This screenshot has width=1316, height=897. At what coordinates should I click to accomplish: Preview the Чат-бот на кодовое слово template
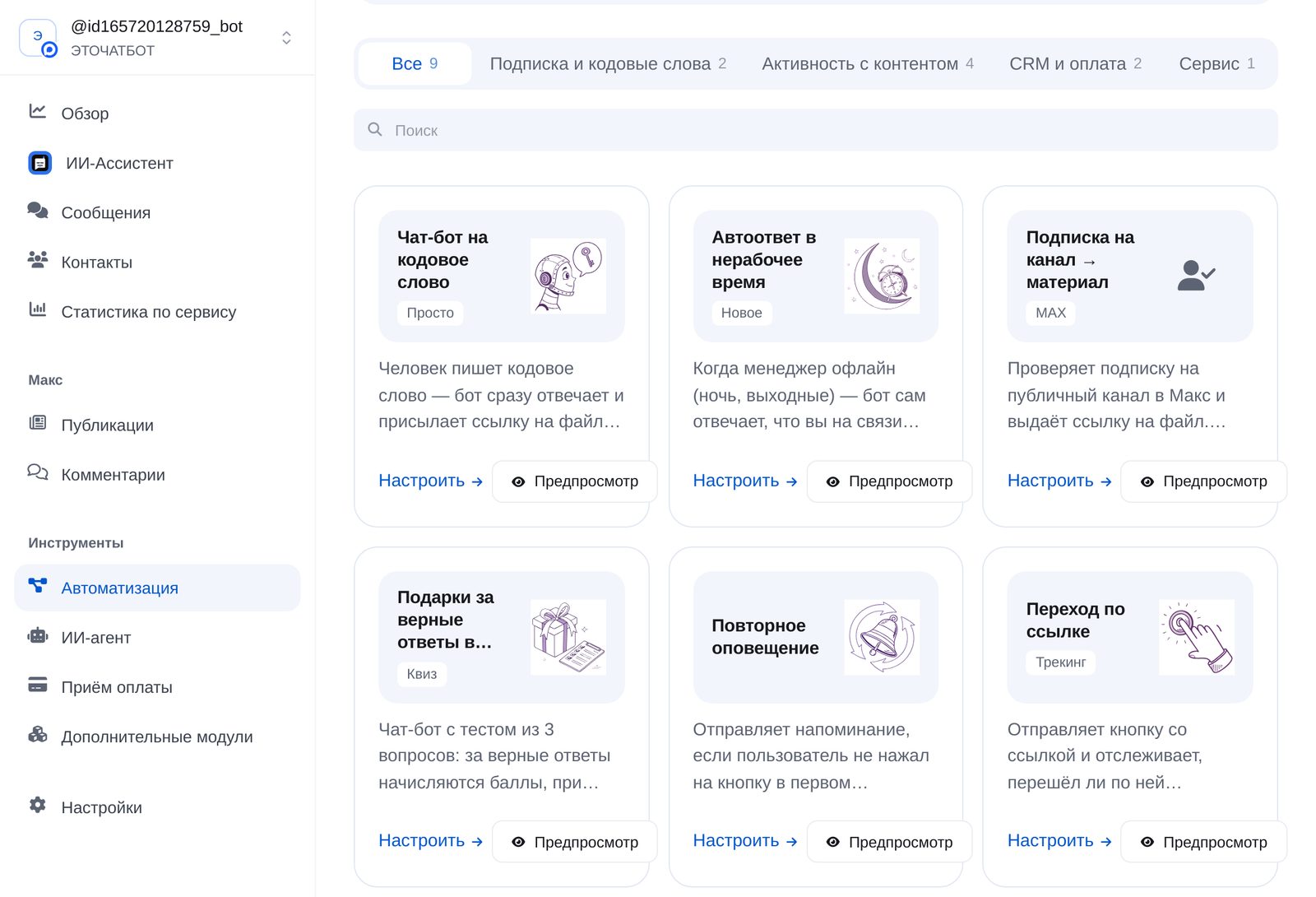pos(575,481)
